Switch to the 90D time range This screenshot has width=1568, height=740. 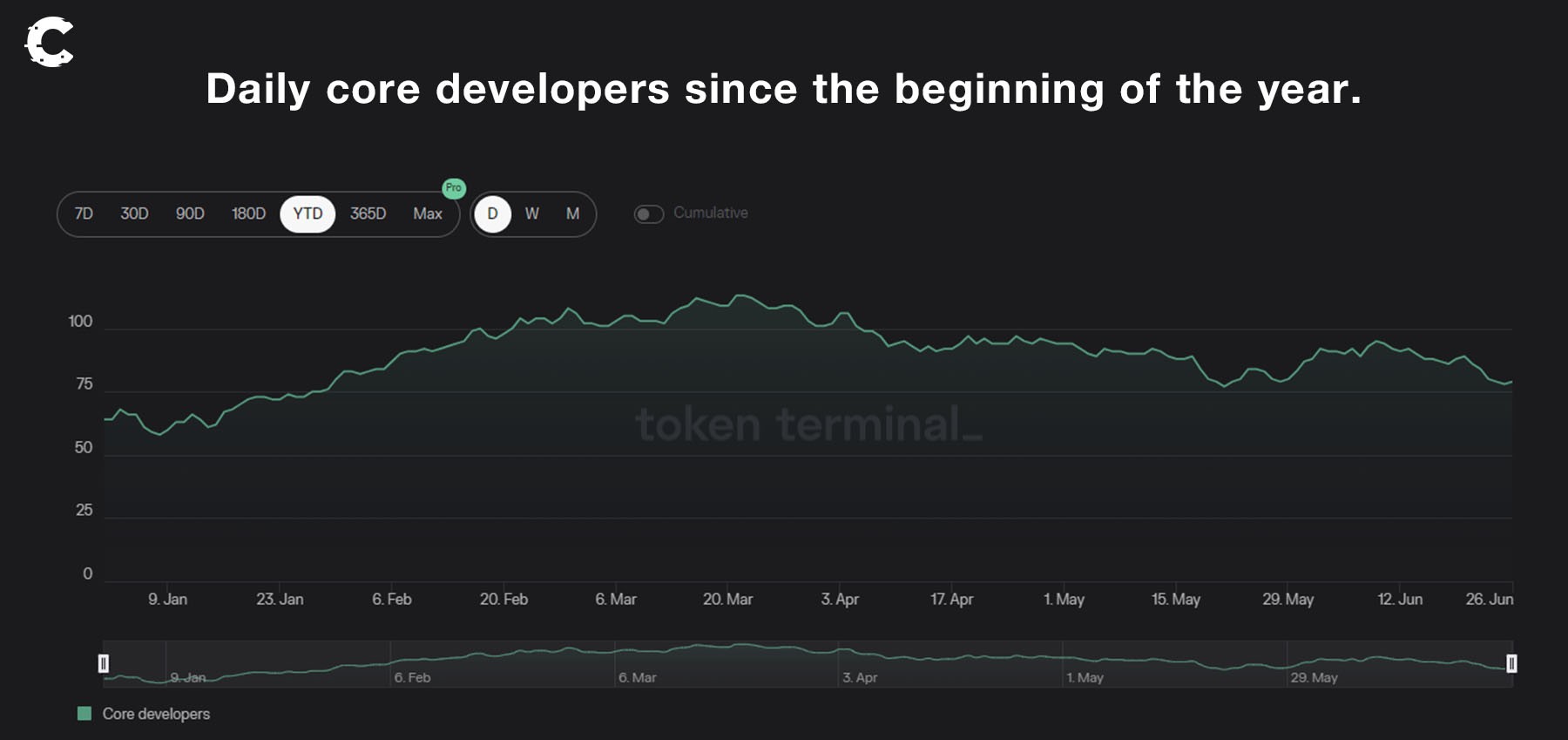tap(190, 214)
